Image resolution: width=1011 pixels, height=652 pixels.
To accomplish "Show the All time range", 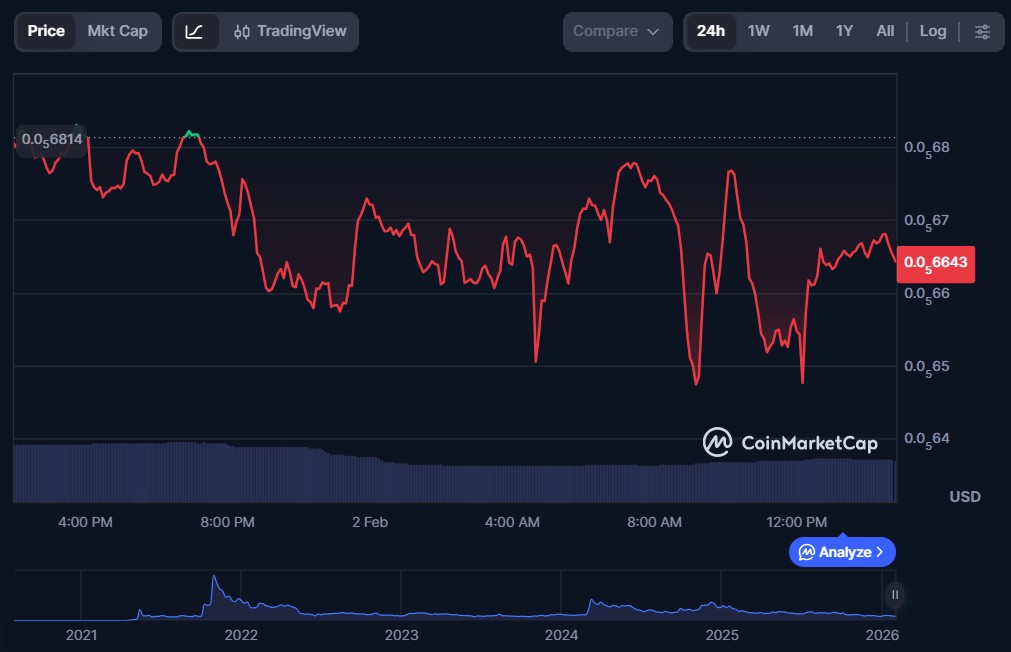I will (x=885, y=32).
